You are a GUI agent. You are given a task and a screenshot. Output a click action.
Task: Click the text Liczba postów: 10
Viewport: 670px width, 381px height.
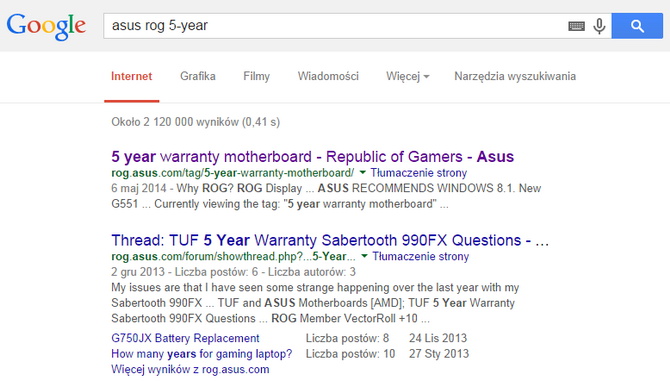tap(350, 354)
